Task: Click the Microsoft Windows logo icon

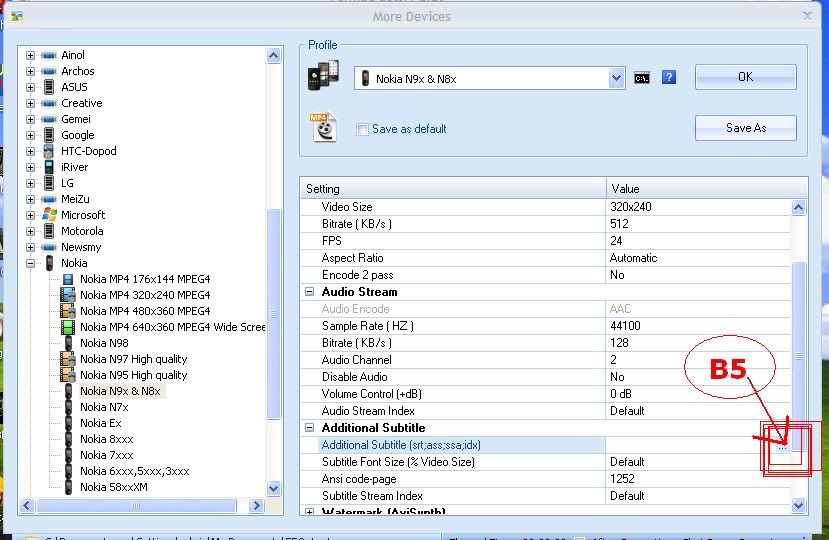Action: pos(49,215)
